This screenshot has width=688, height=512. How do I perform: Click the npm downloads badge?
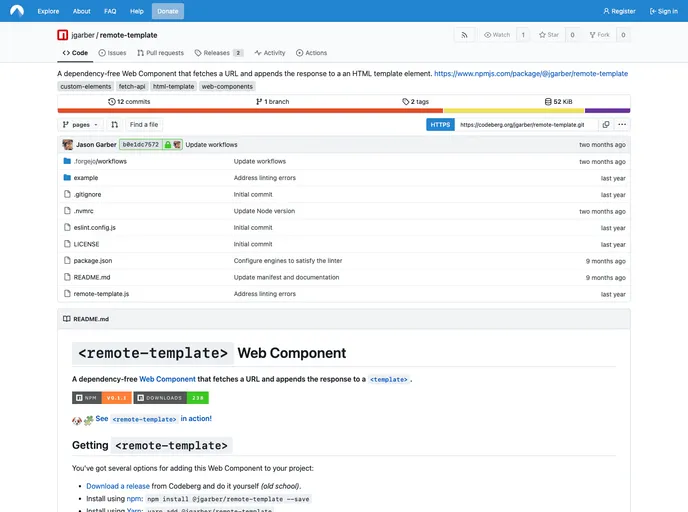click(171, 397)
